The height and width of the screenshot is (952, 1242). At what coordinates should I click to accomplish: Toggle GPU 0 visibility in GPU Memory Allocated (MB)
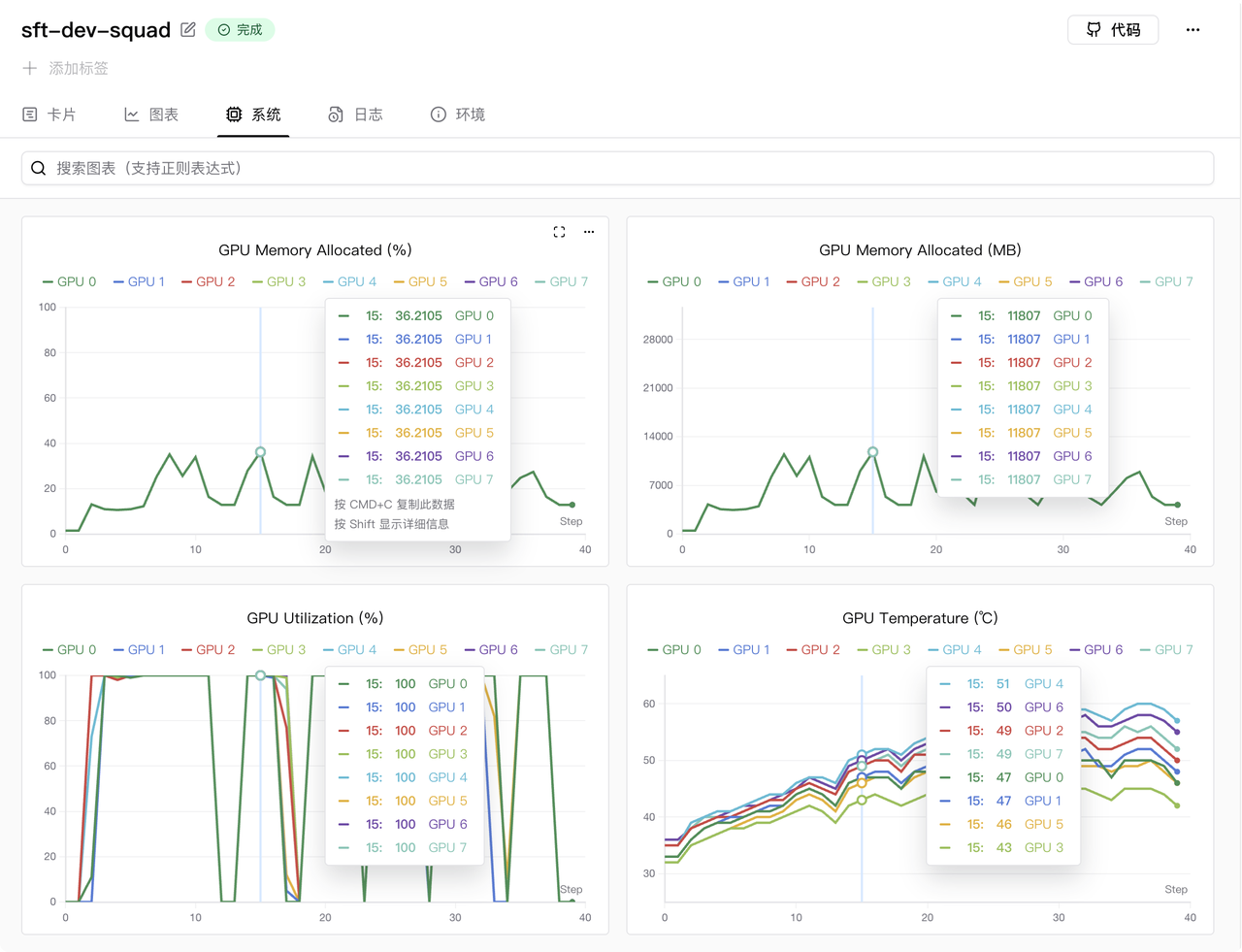click(680, 280)
